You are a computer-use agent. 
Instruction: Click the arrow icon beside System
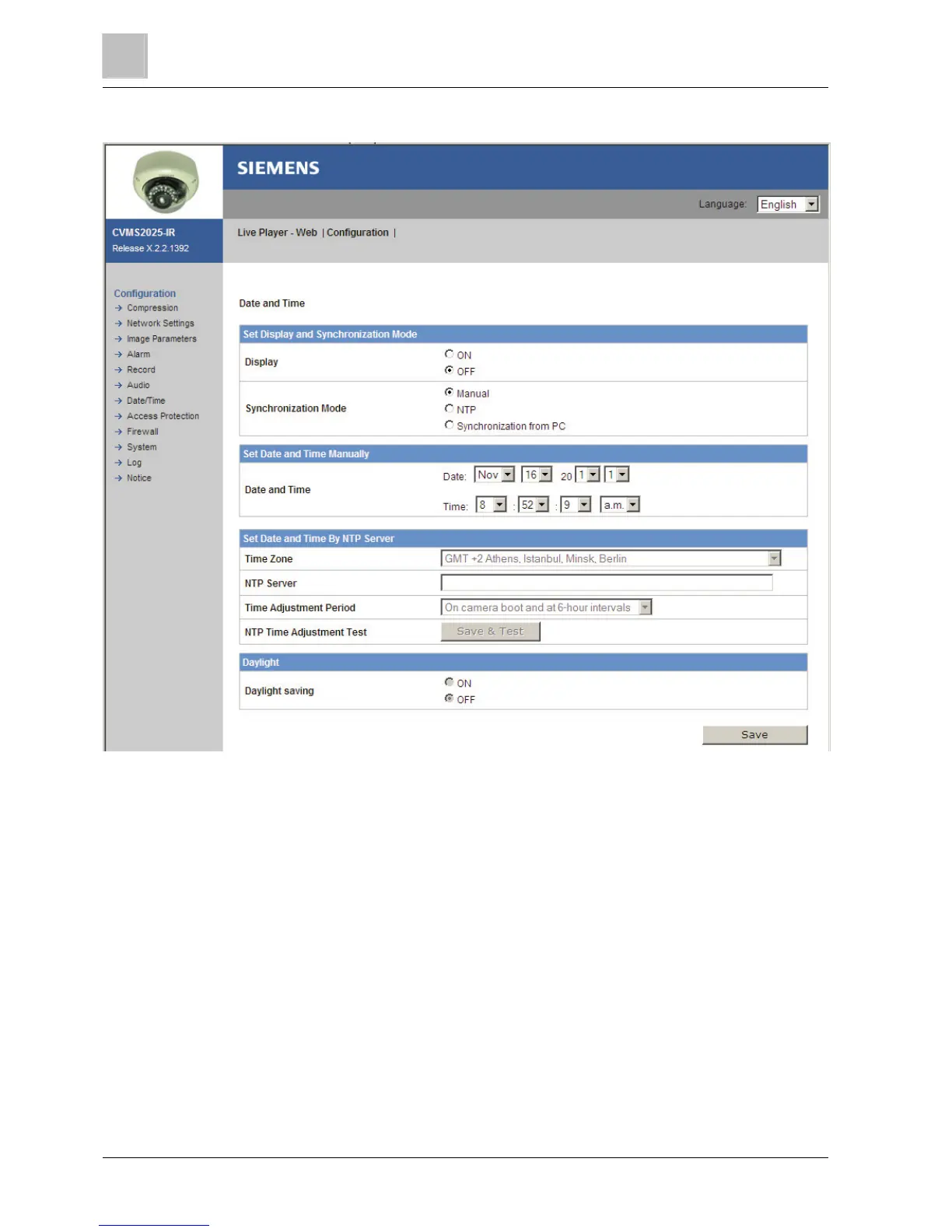click(x=119, y=447)
